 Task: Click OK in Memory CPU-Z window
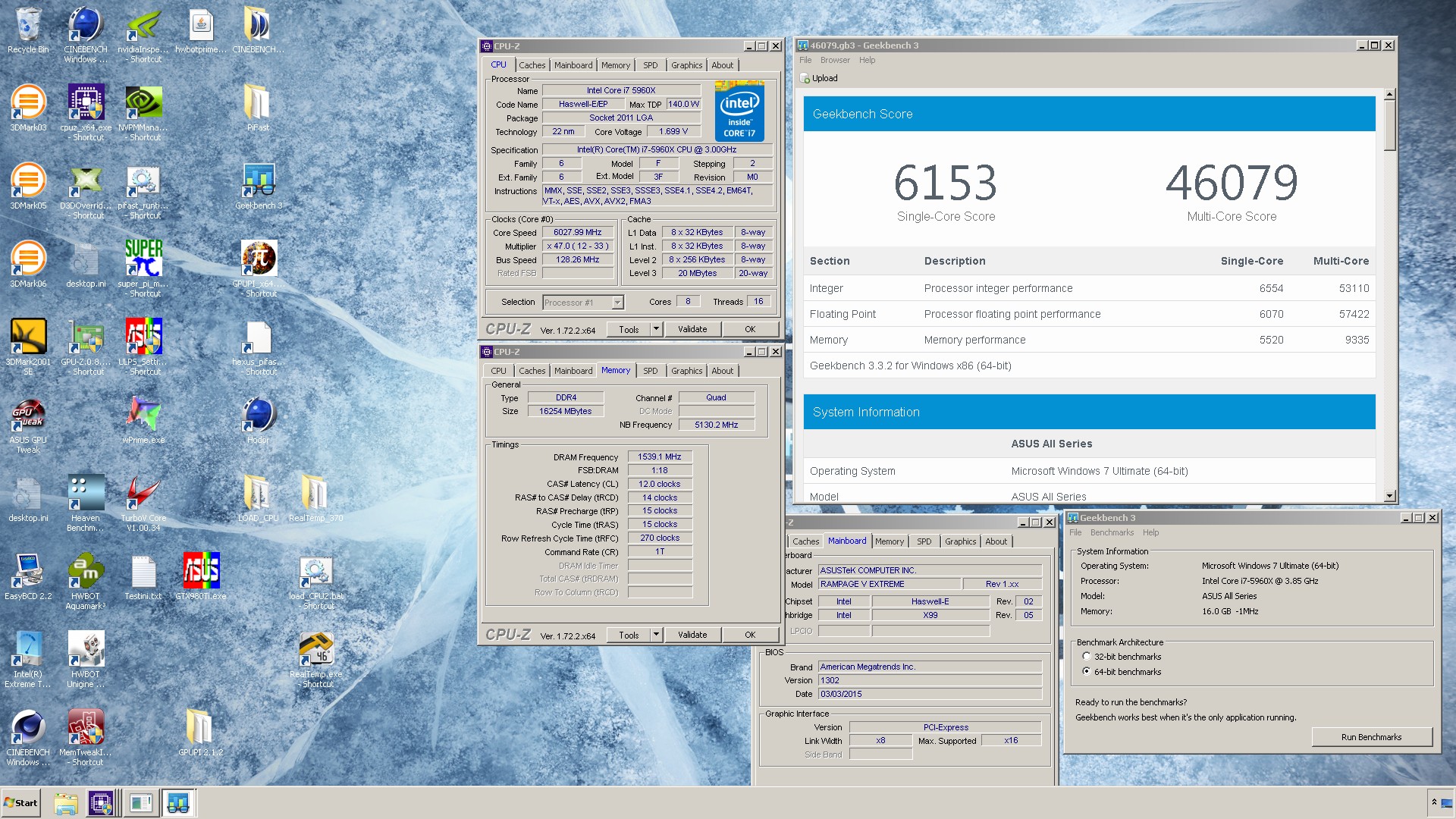coord(750,635)
